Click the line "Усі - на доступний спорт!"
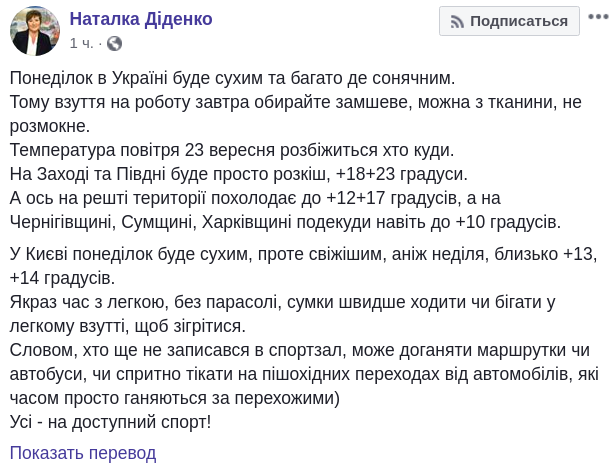The image size is (610, 464). [110, 421]
